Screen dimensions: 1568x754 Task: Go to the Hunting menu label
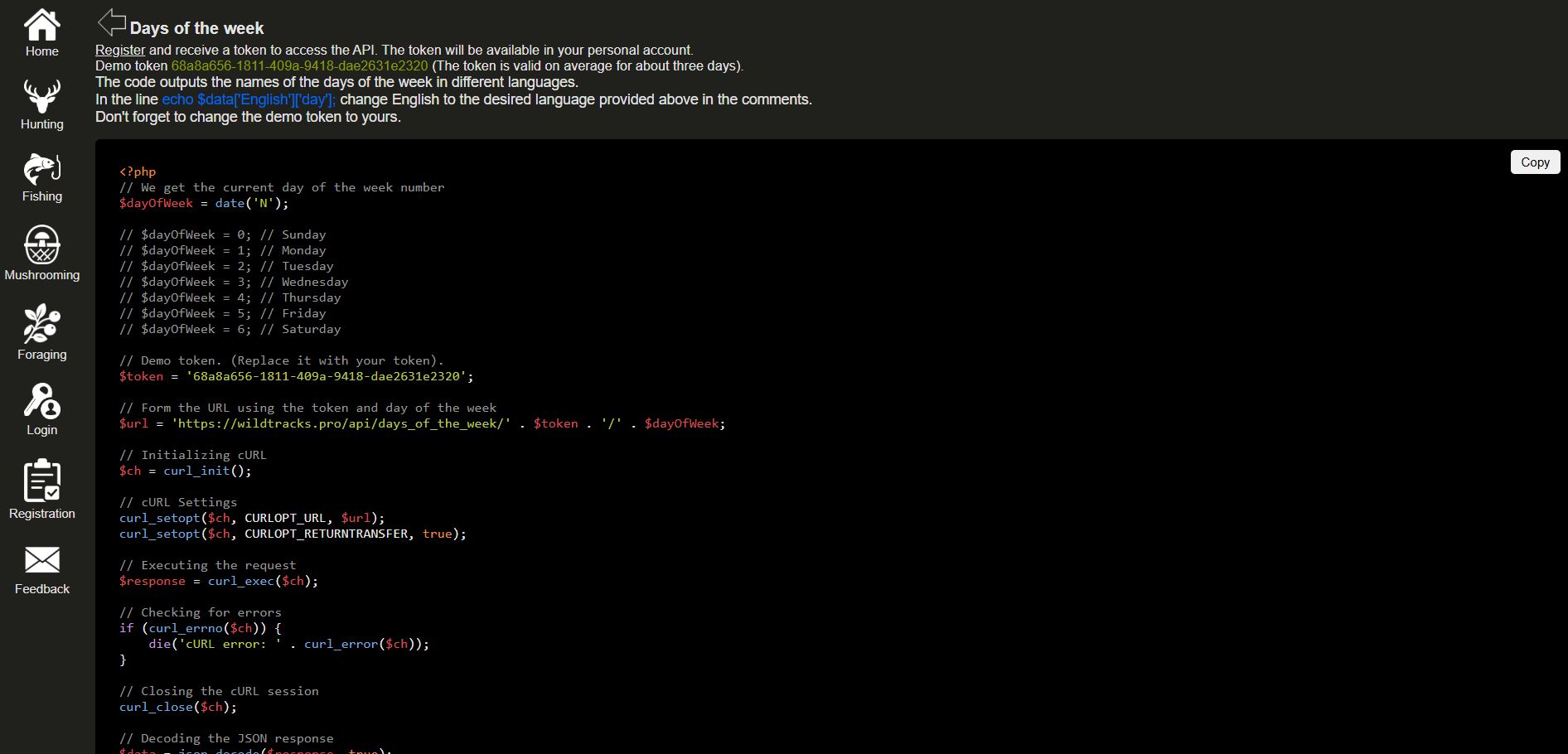41,124
